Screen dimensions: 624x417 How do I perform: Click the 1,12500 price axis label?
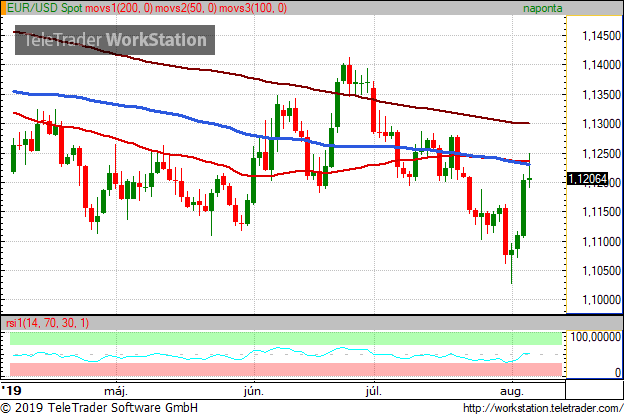coord(601,153)
